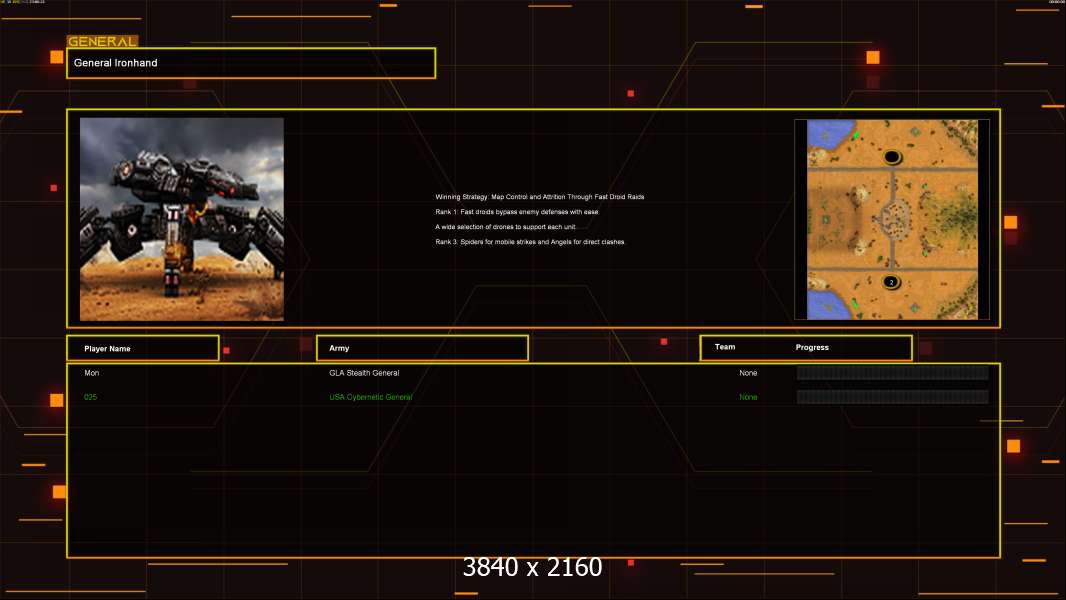The width and height of the screenshot is (1066, 600).
Task: Click the progress bar in 025's row
Action: (893, 397)
